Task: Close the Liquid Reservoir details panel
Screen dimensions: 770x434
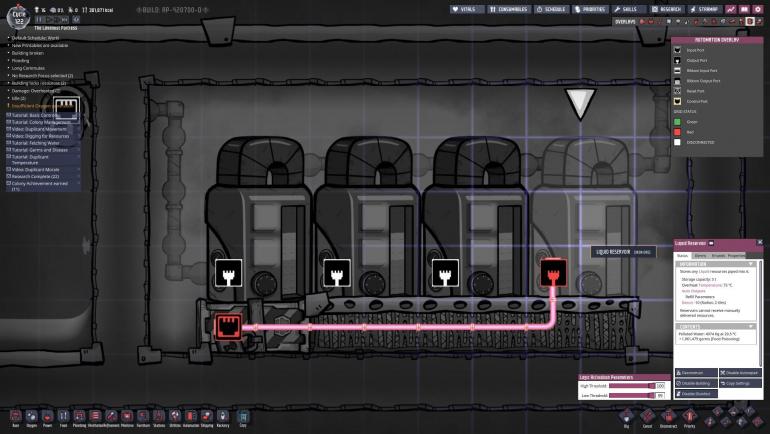Action: [x=760, y=242]
